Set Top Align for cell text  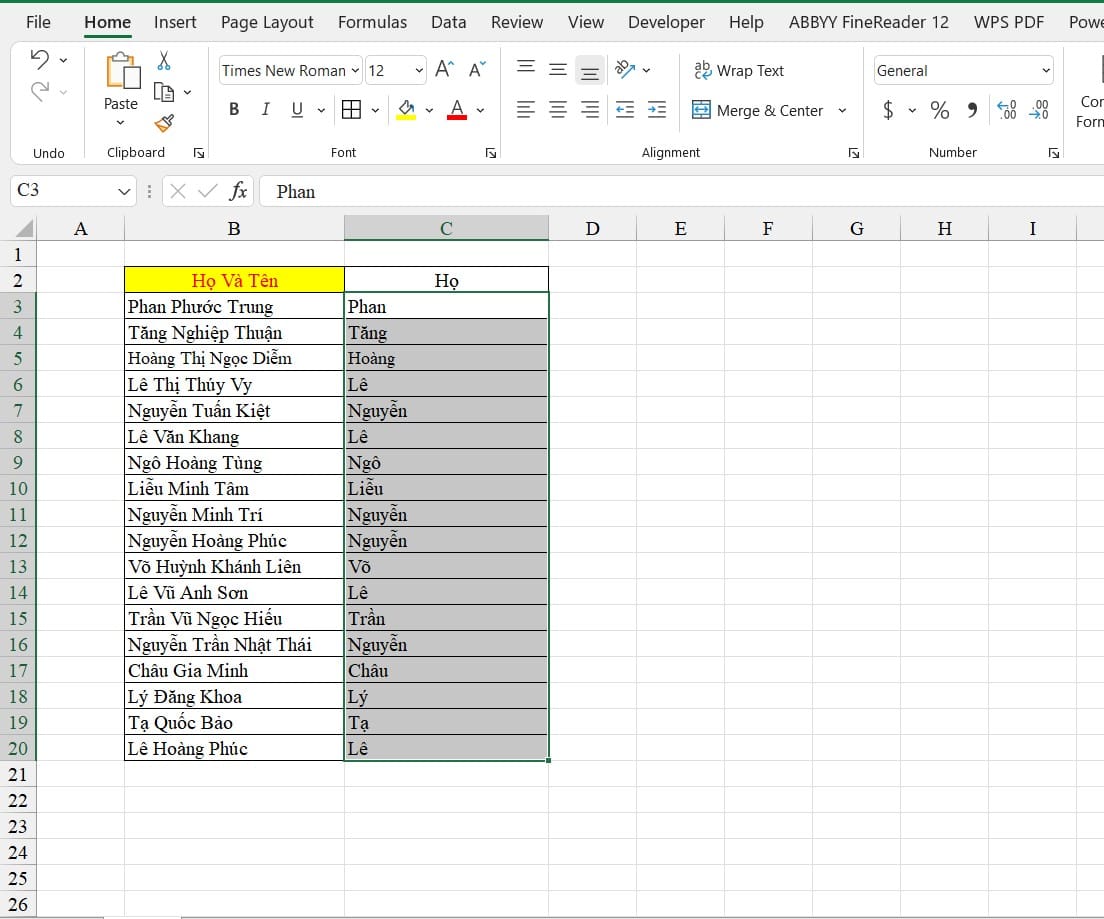click(x=526, y=68)
